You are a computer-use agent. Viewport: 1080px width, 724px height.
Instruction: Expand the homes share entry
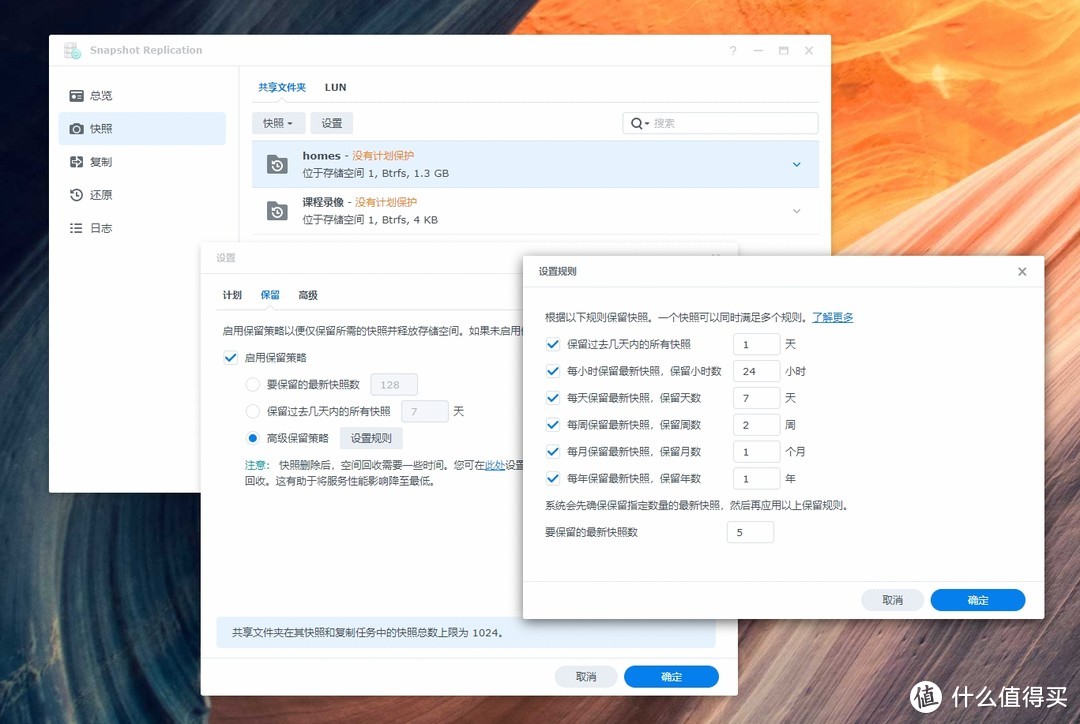click(796, 164)
